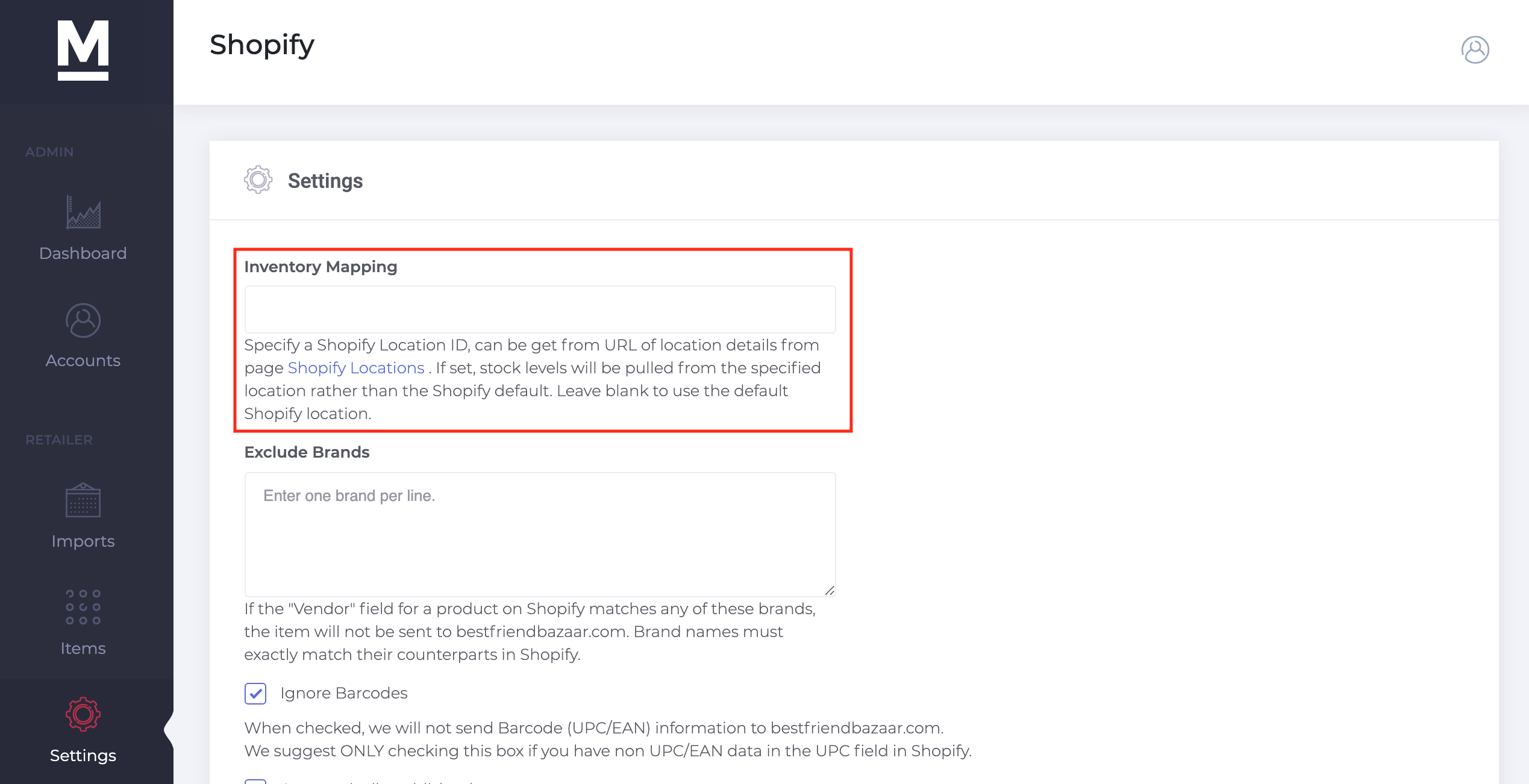
Task: Click the Ignore Barcodes label text
Action: (344, 693)
